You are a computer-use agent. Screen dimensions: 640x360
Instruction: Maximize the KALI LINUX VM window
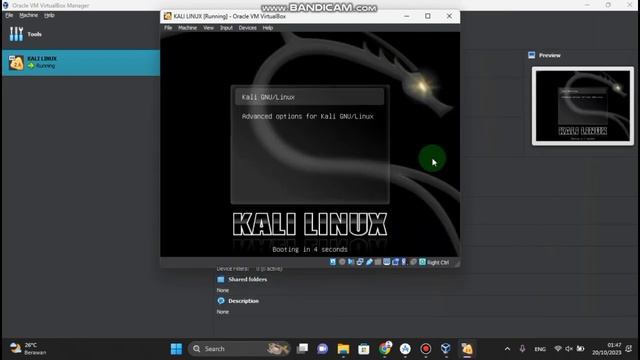tap(427, 16)
